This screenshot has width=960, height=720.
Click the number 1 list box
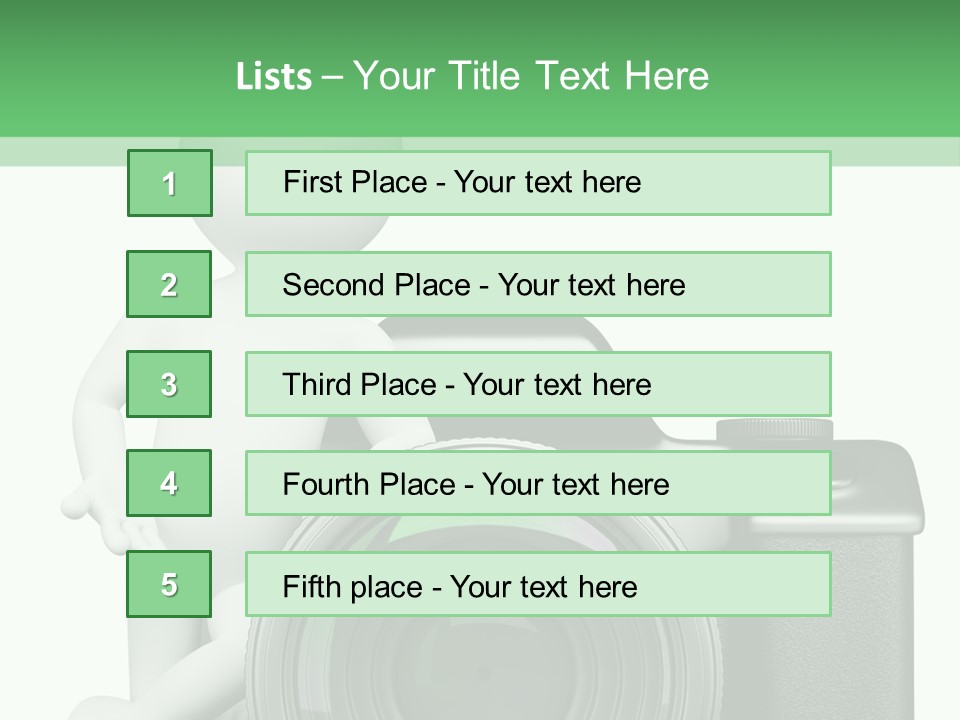coord(170,183)
